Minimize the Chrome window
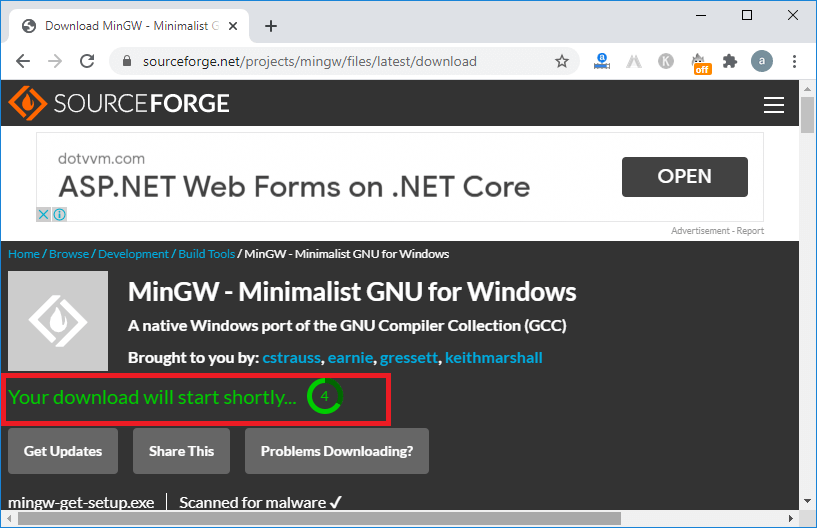 point(701,16)
